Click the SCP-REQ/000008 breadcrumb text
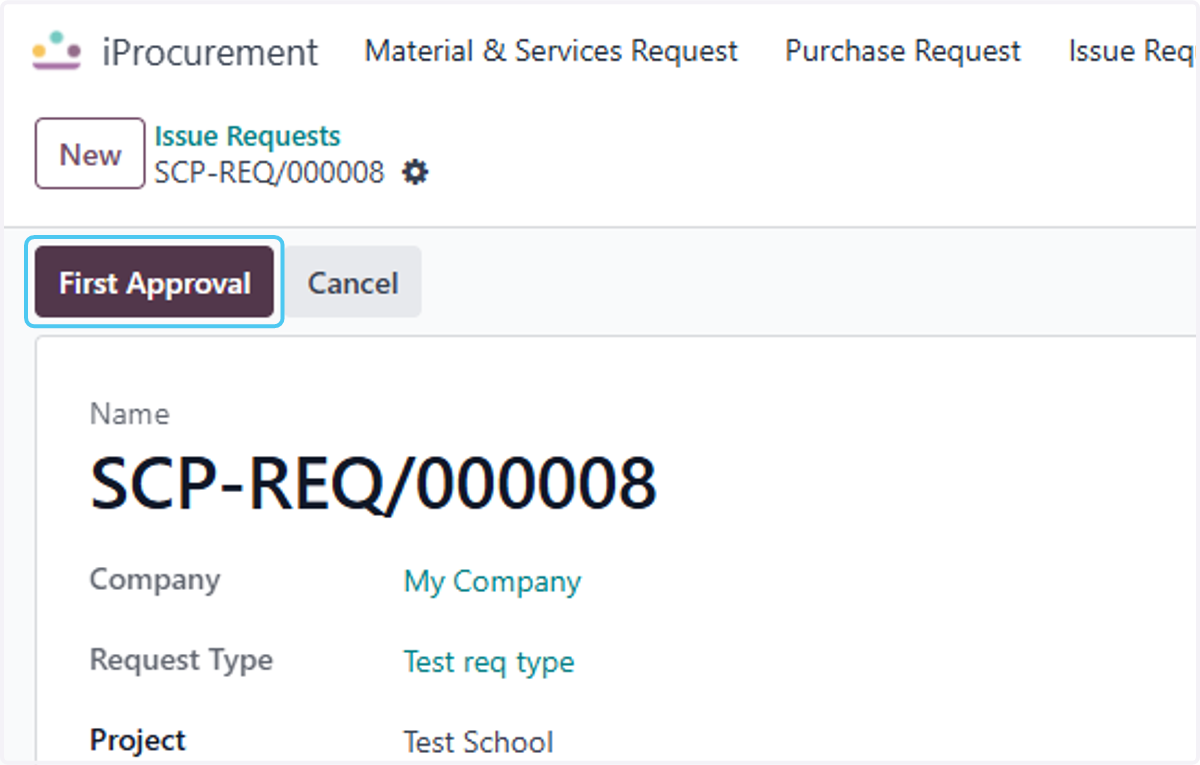This screenshot has width=1200, height=765. [269, 173]
